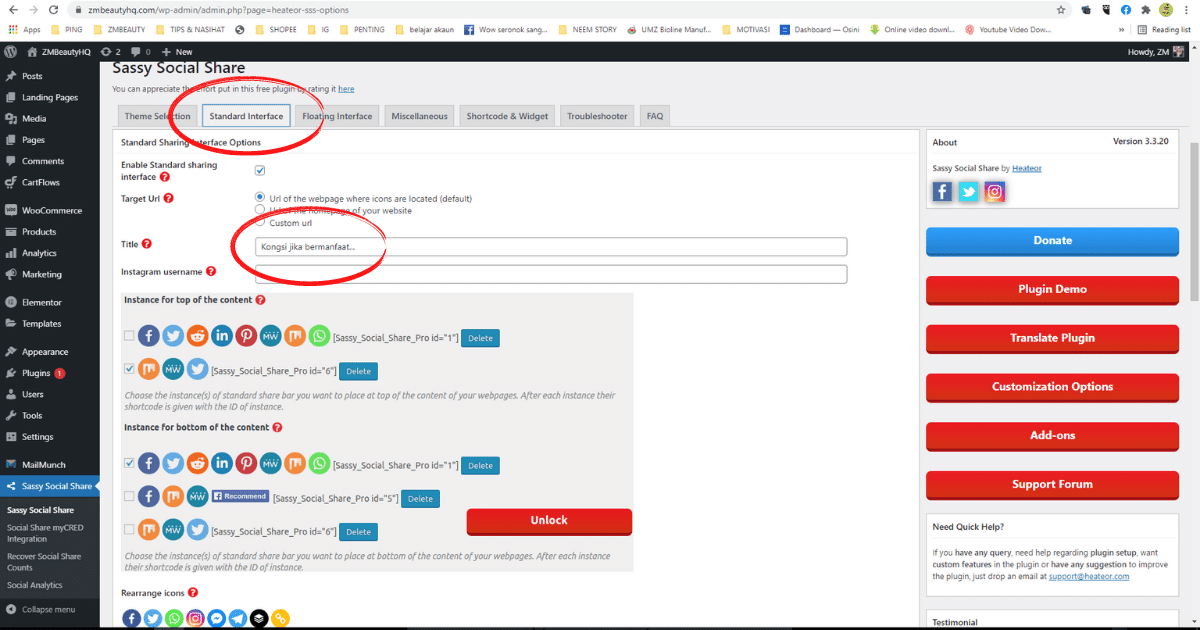The image size is (1200, 630).
Task: Click the Support Forum button
Action: pyautogui.click(x=1052, y=485)
